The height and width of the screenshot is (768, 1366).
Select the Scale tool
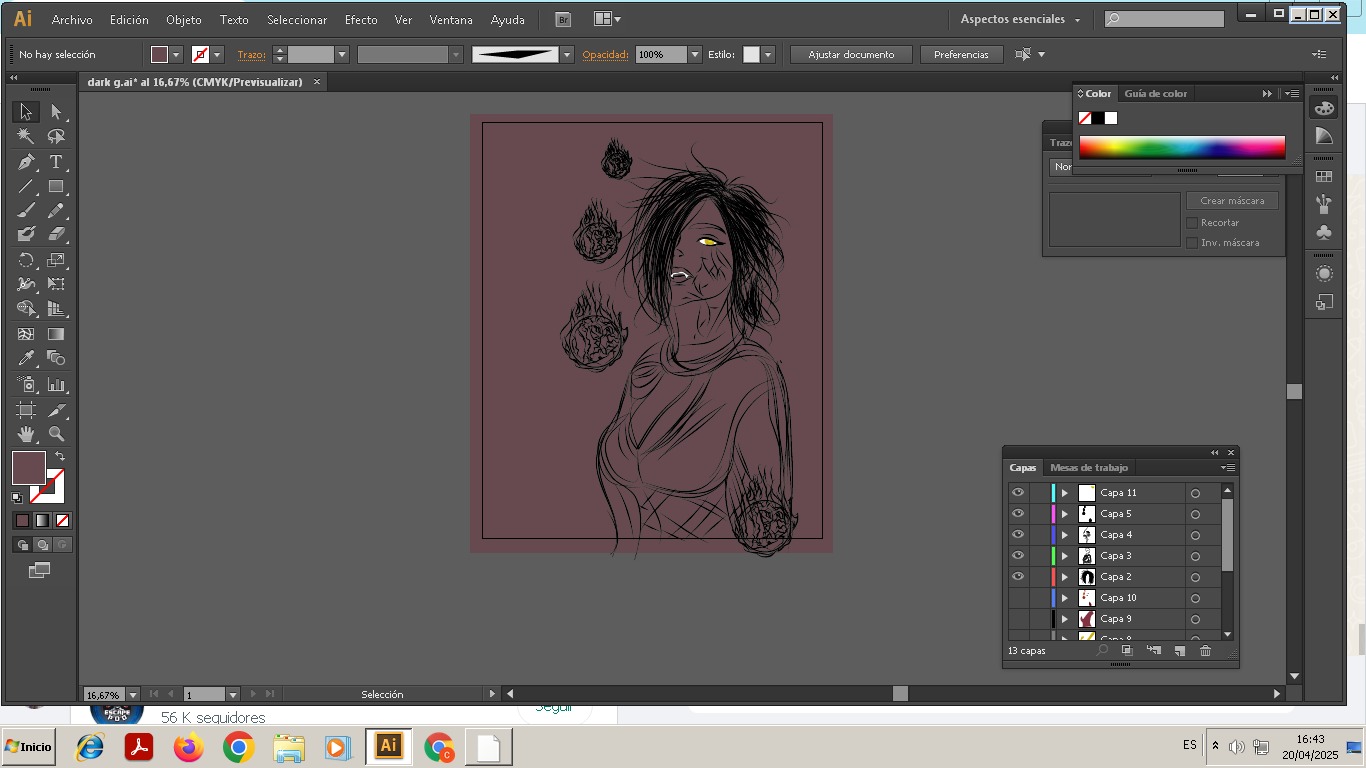coord(56,260)
